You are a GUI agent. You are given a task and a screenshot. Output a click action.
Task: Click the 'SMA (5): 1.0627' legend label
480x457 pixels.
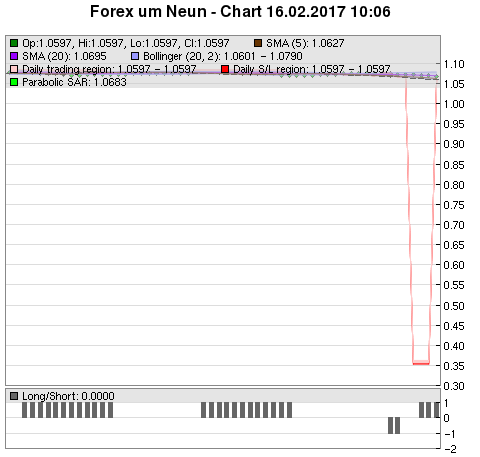click(305, 43)
